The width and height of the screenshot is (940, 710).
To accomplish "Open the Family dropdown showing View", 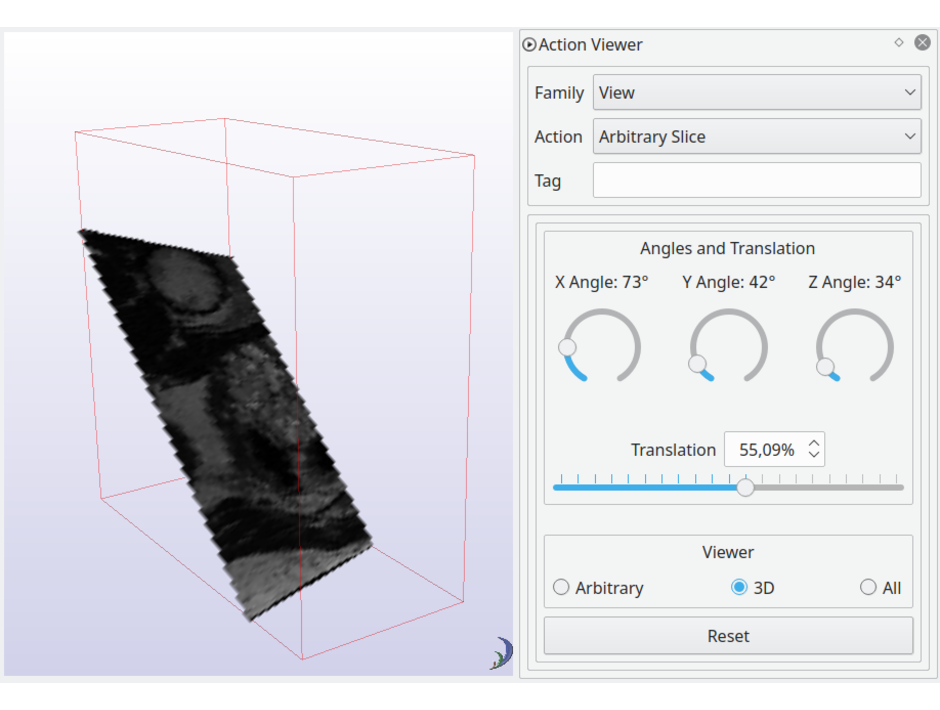I will [756, 93].
